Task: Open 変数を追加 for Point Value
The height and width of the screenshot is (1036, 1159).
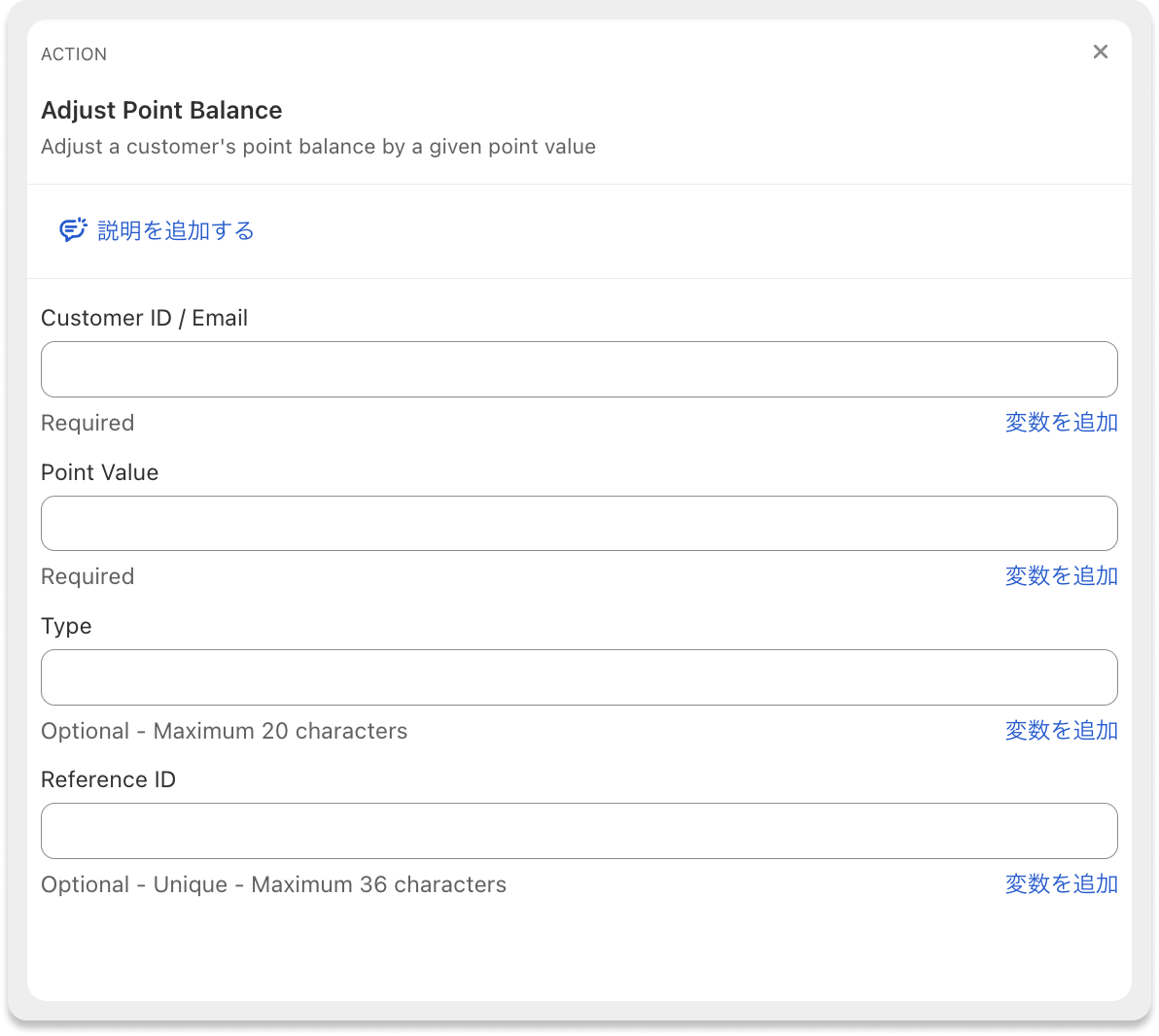Action: point(1061,576)
